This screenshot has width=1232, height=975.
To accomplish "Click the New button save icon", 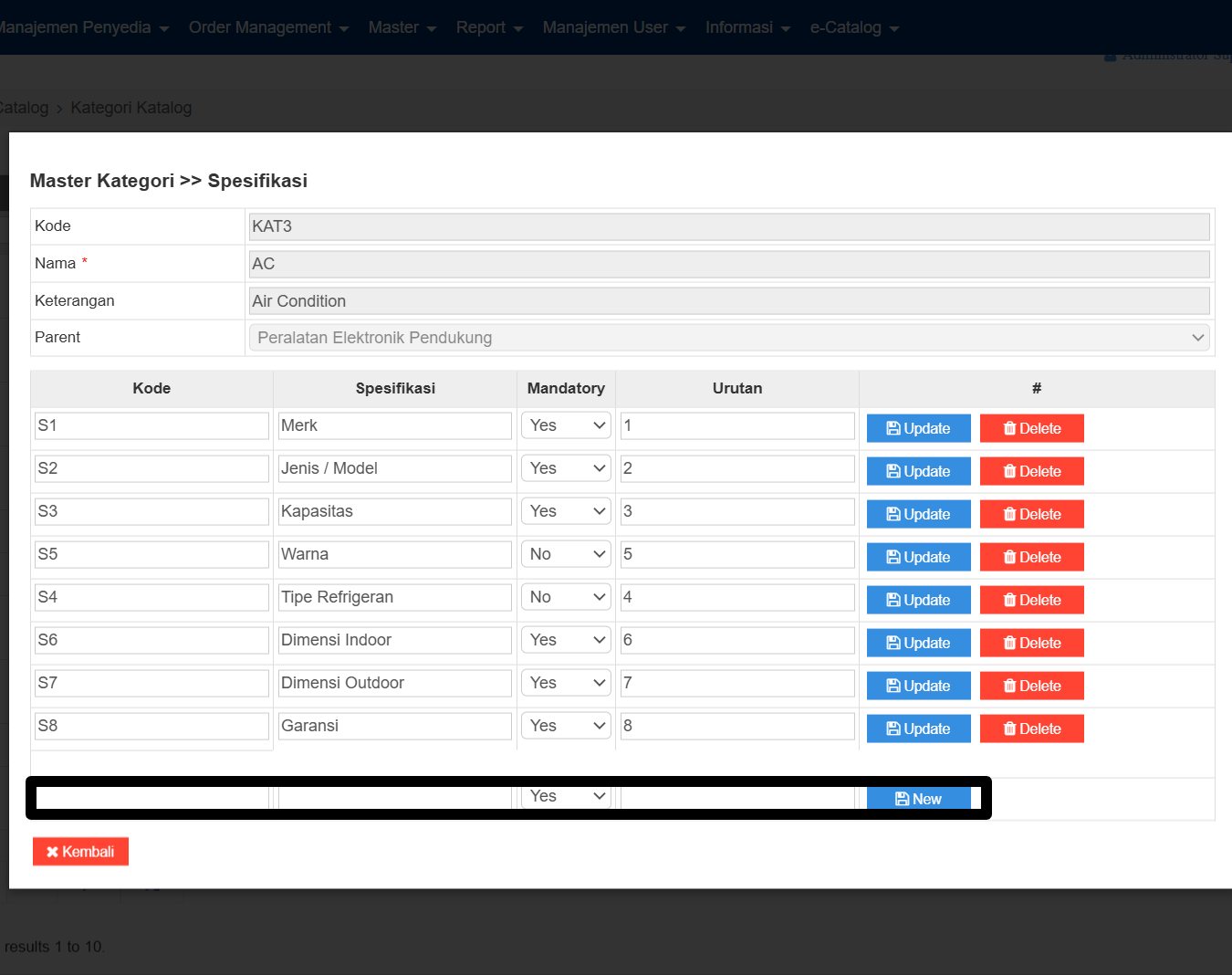I will tap(902, 799).
